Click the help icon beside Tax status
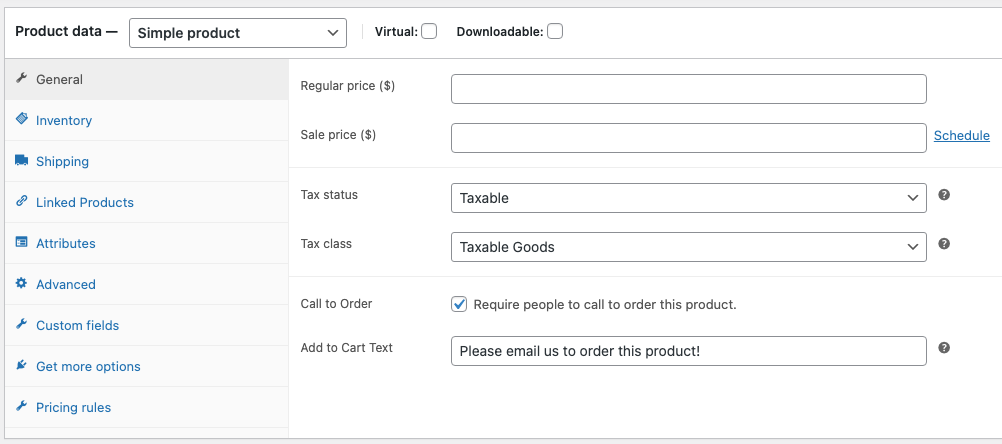 coord(944,195)
